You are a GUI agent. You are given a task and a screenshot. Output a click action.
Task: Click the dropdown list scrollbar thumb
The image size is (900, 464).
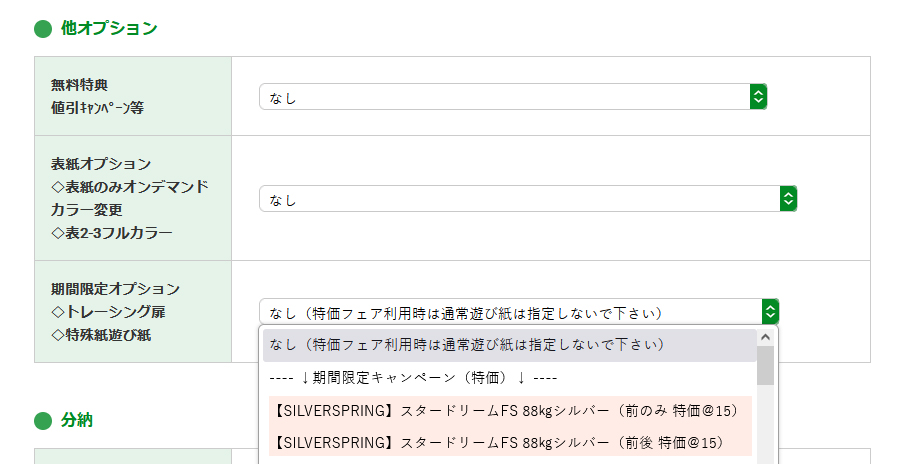point(765,366)
